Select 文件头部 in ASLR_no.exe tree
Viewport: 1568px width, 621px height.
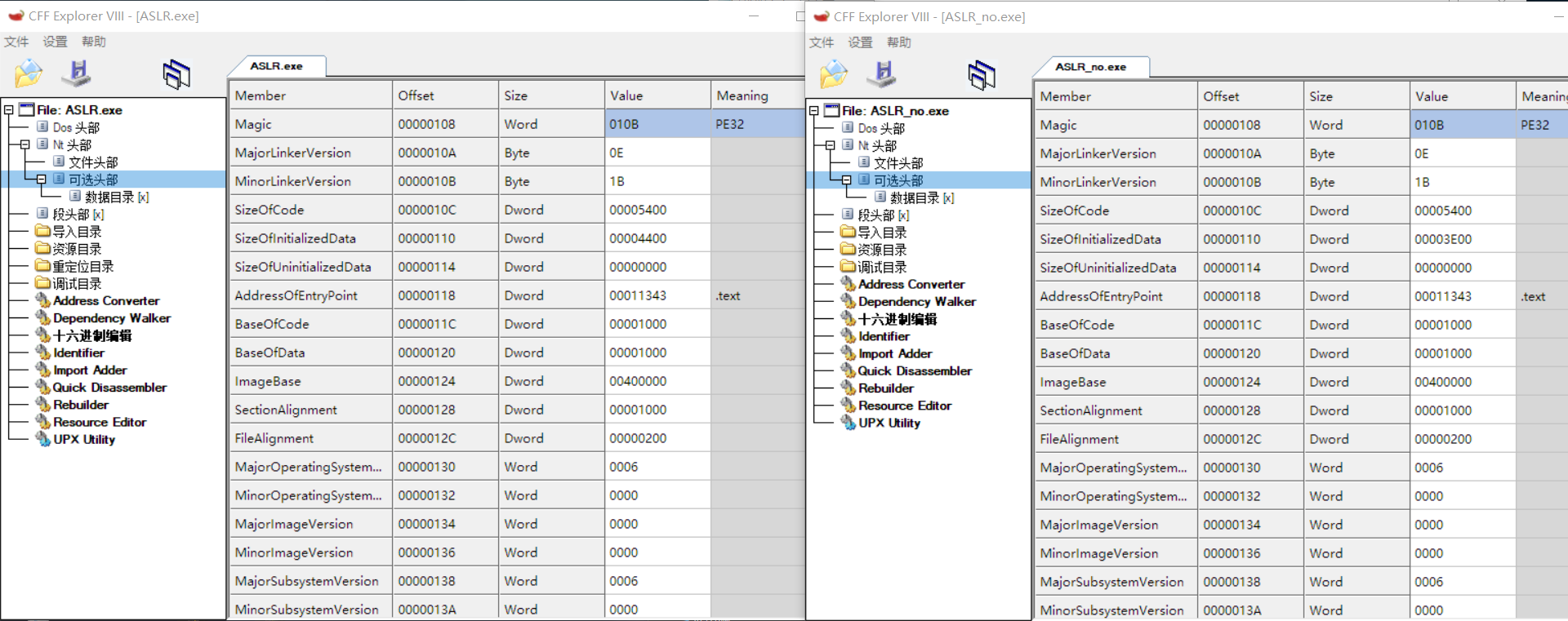click(x=898, y=163)
